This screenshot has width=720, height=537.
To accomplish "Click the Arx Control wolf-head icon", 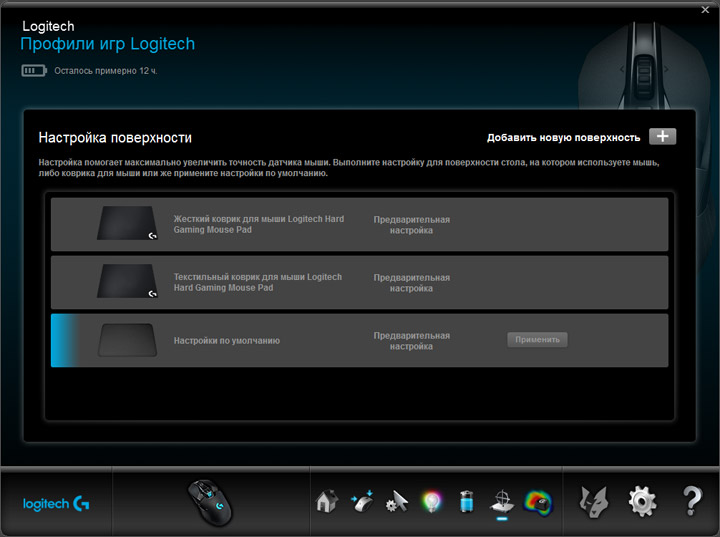I will point(594,503).
